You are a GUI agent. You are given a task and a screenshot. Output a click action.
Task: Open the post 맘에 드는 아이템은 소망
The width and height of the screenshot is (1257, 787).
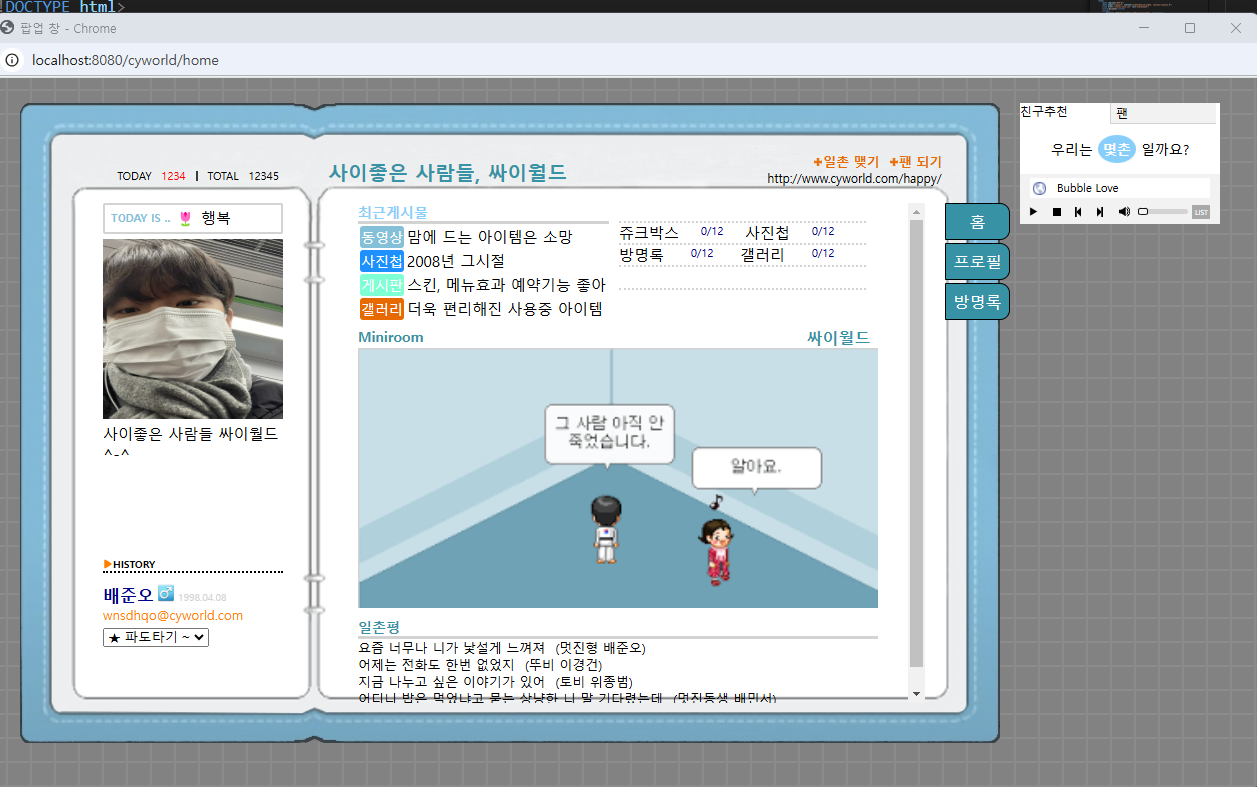pos(490,237)
